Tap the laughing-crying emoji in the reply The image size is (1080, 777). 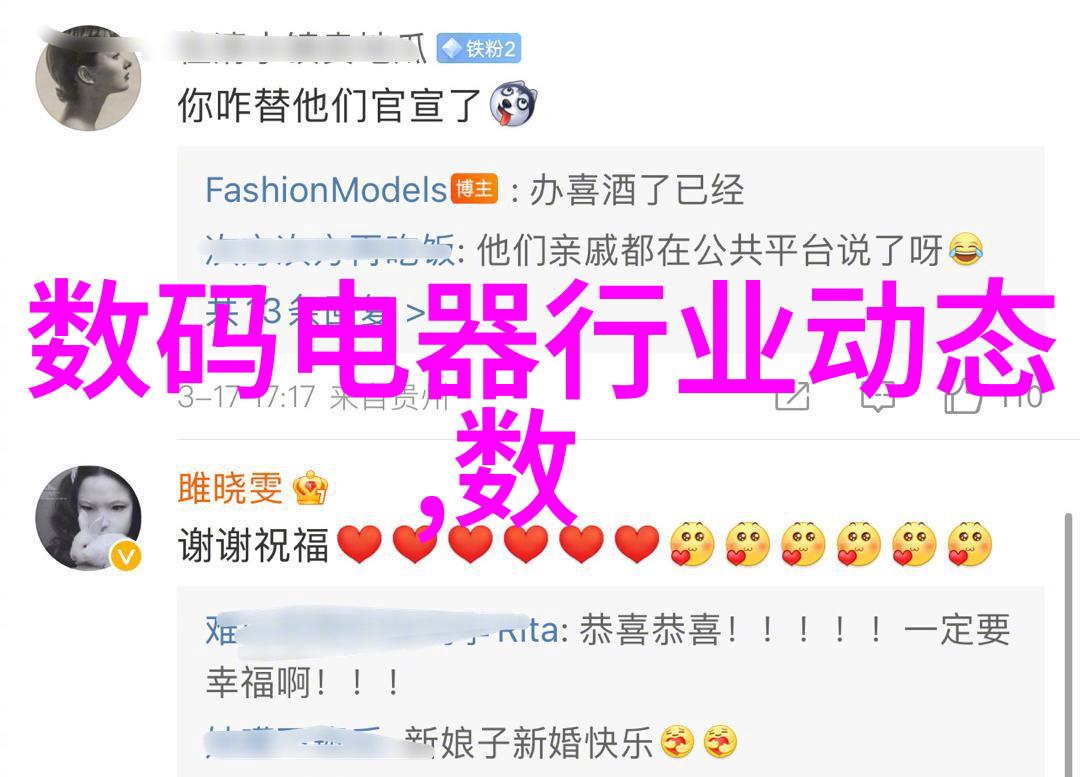coord(965,249)
